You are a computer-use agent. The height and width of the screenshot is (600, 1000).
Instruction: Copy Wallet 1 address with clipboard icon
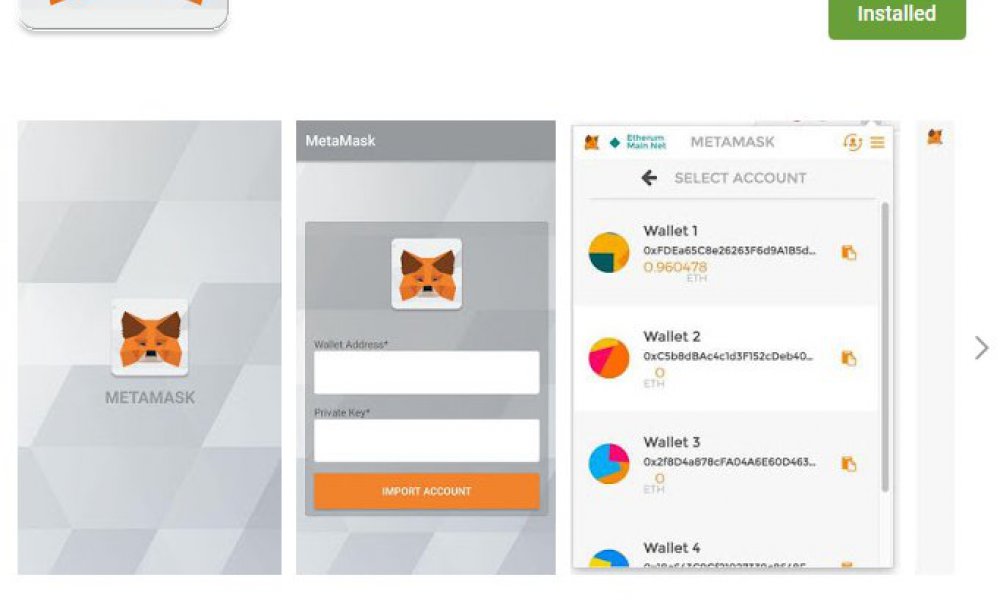pos(849,252)
